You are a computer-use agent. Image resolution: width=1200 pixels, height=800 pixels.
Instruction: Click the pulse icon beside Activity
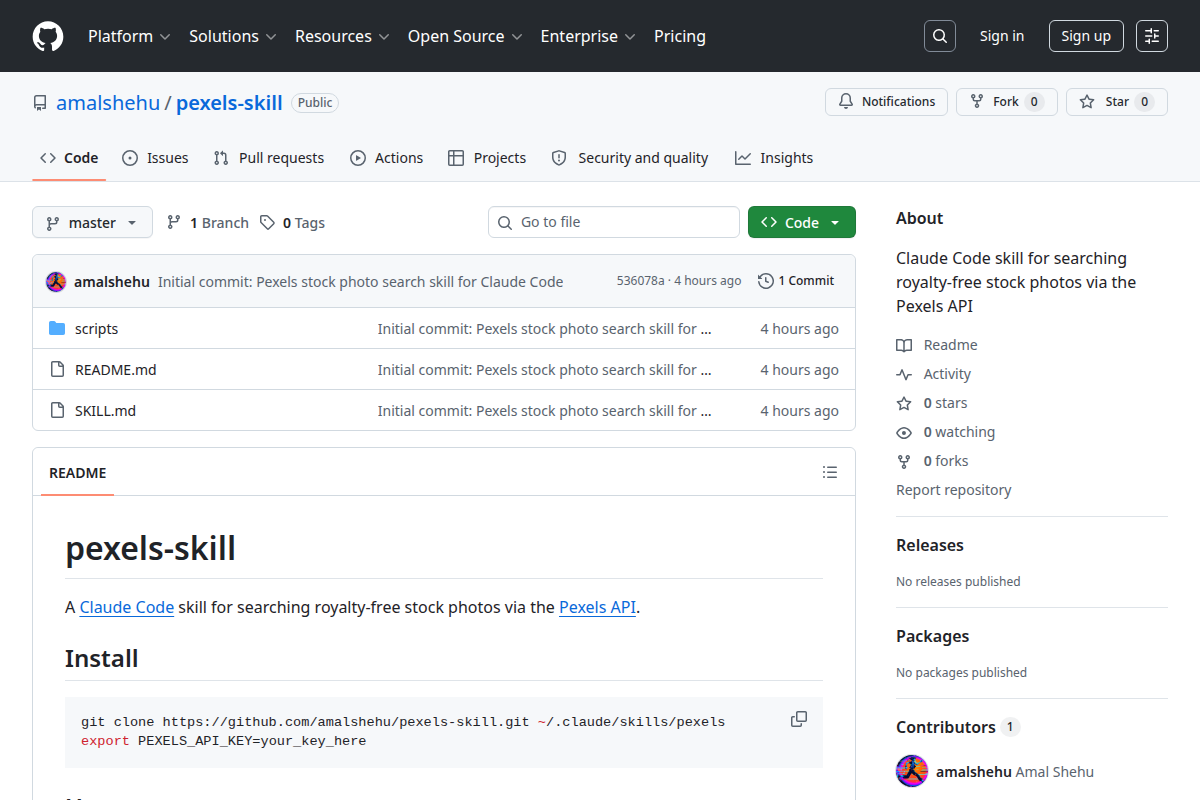(904, 374)
